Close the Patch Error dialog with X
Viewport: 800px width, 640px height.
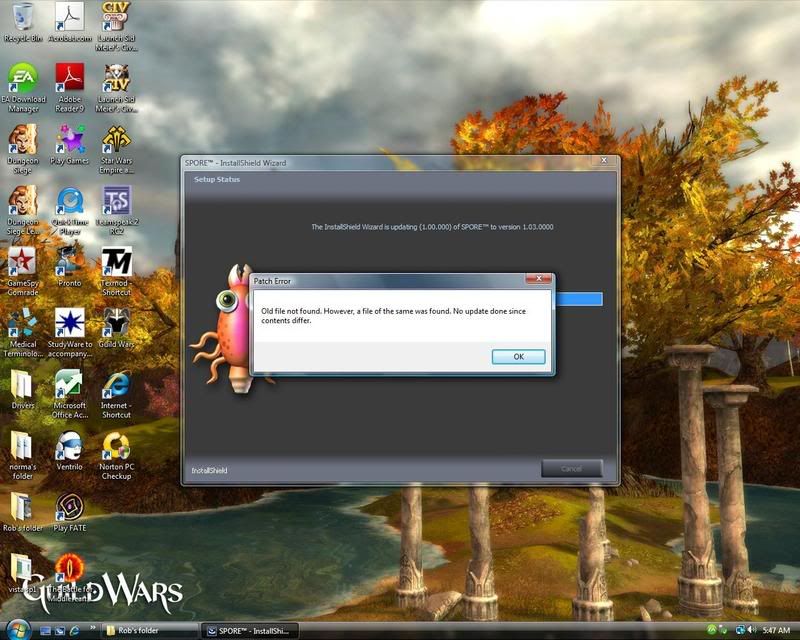[x=538, y=279]
